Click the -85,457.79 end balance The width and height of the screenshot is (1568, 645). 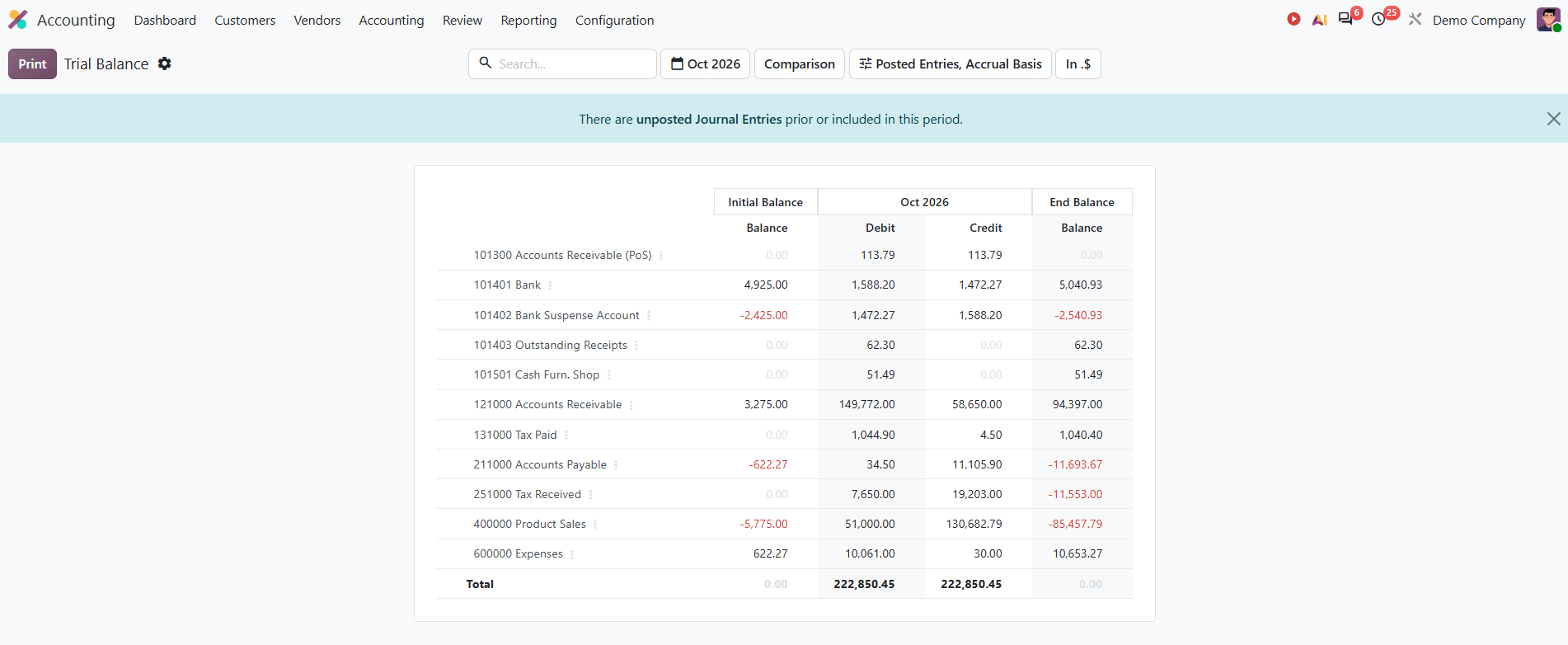(x=1075, y=524)
